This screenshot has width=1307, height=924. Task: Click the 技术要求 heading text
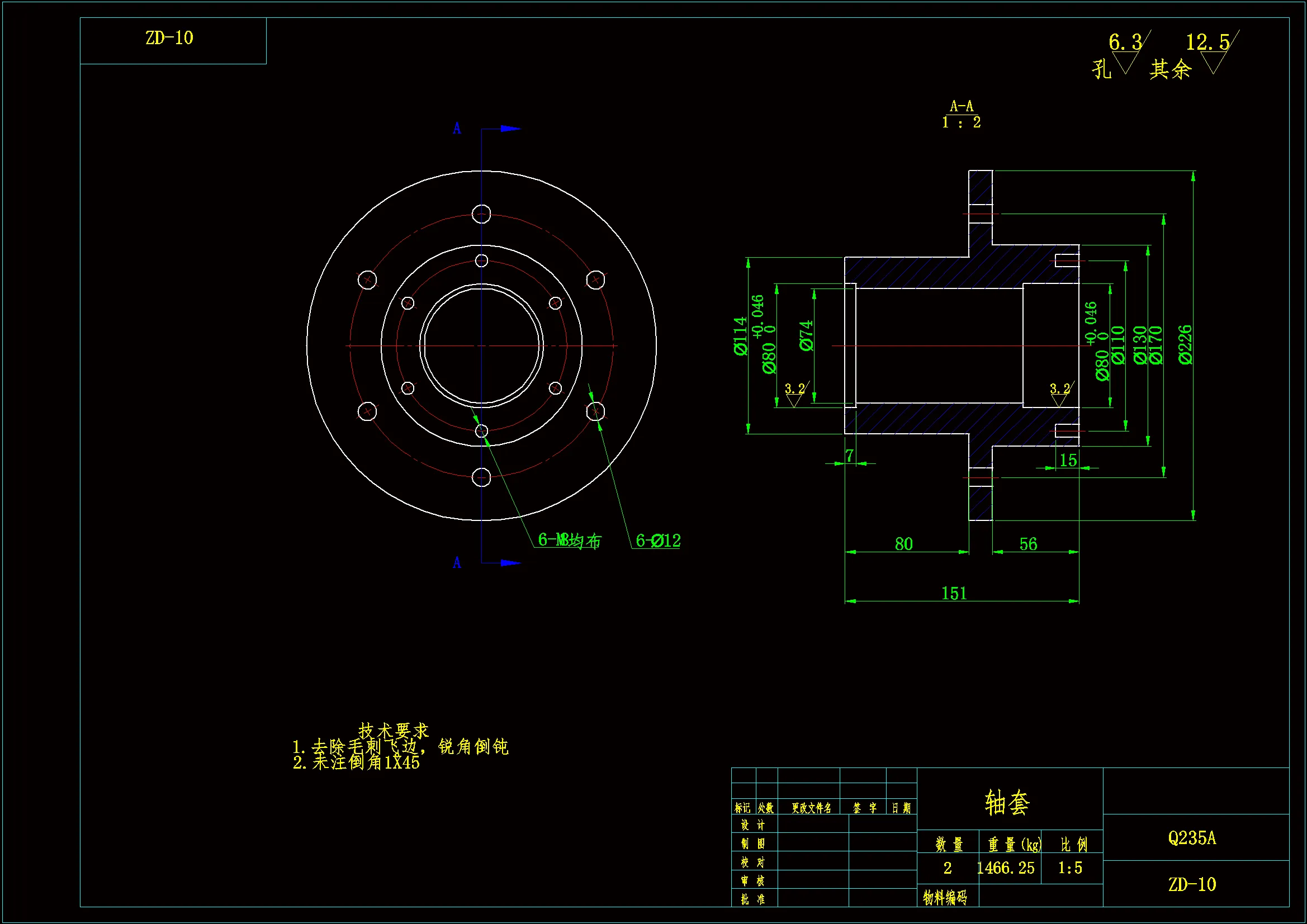click(x=394, y=731)
